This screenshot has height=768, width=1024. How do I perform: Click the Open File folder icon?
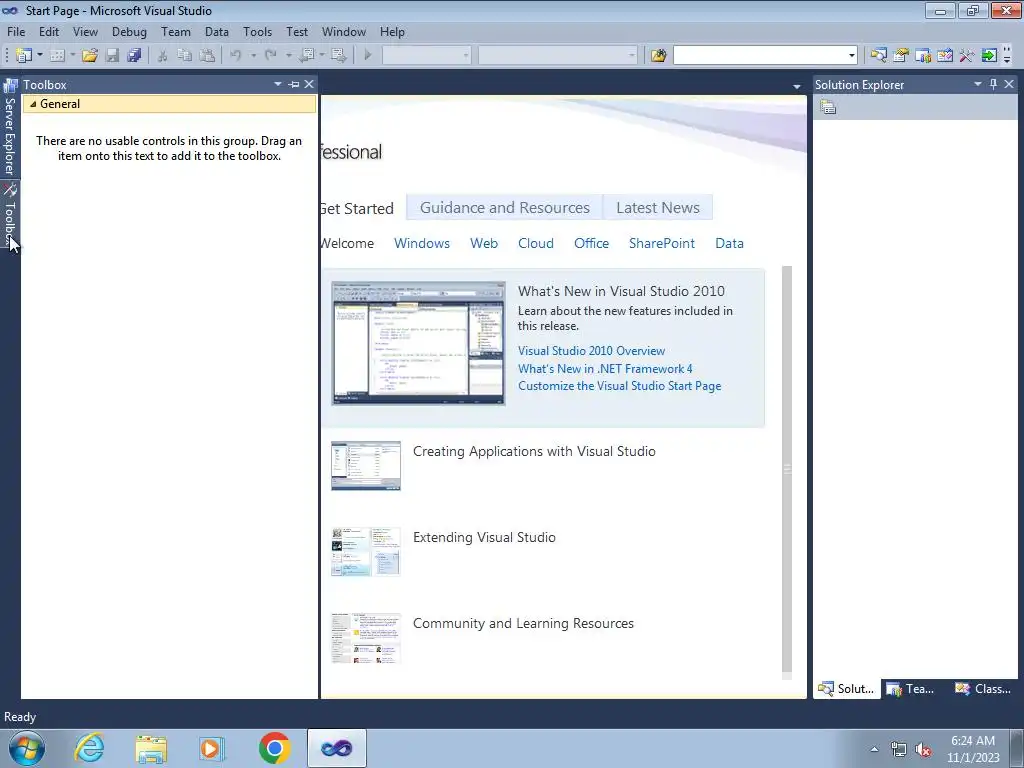tap(90, 56)
